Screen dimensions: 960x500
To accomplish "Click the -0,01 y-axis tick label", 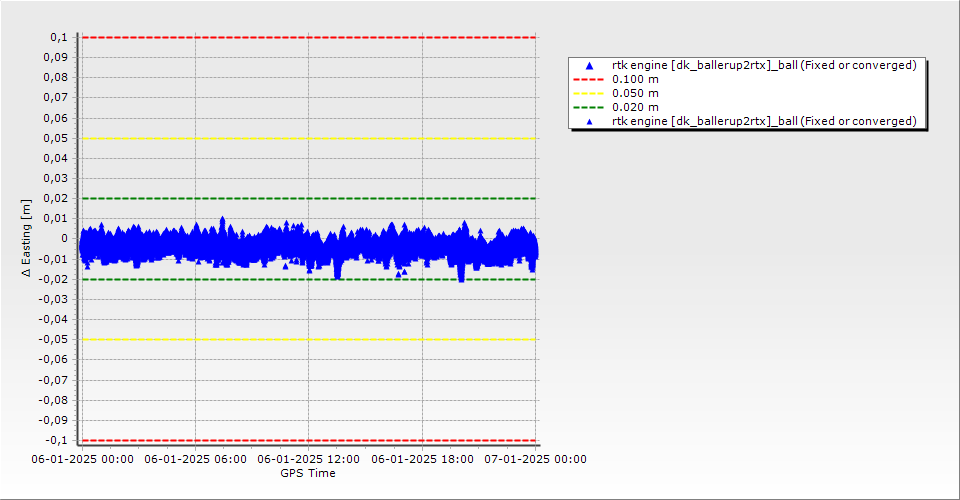I will pos(53,259).
